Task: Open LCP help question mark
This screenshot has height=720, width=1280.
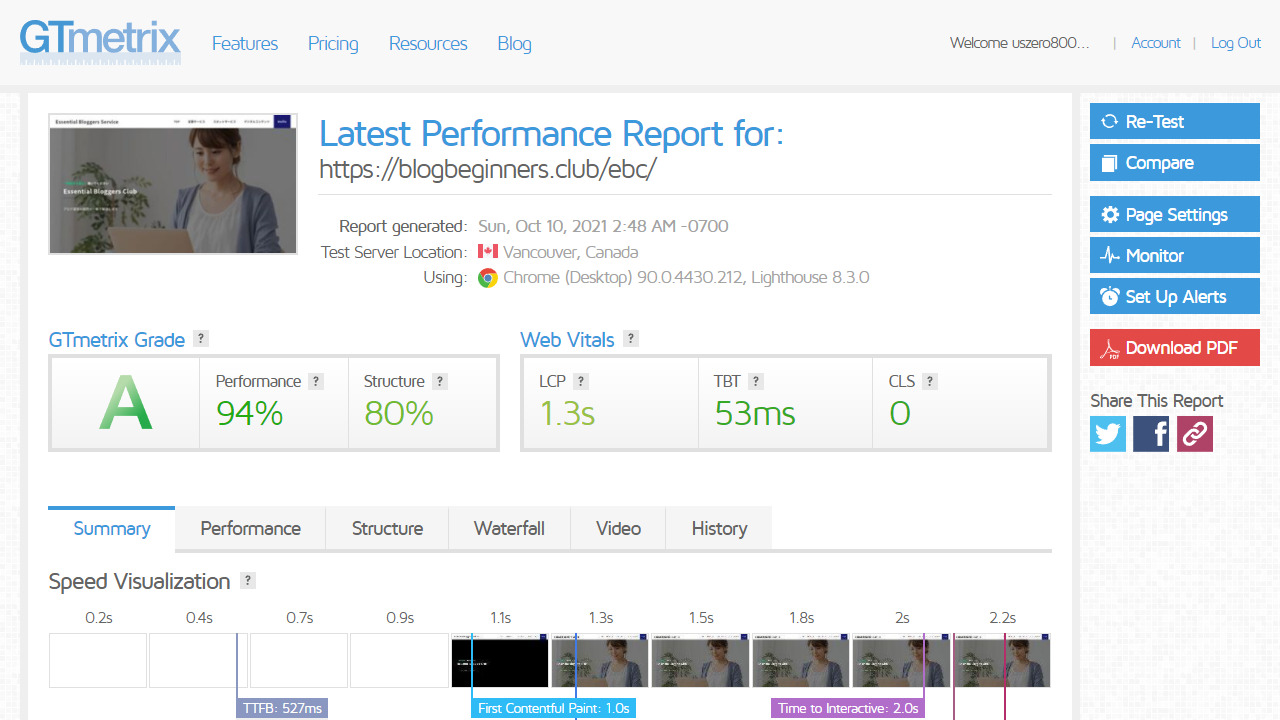Action: click(581, 381)
